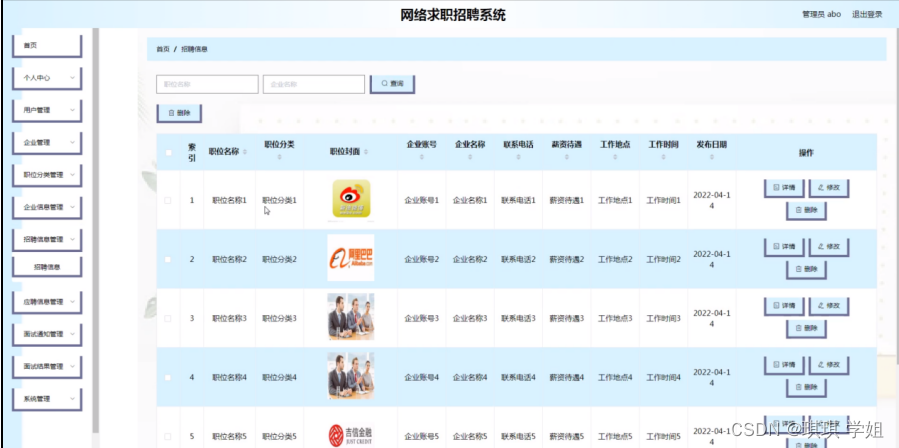Sort table by 联系电话 column arrows

point(518,157)
